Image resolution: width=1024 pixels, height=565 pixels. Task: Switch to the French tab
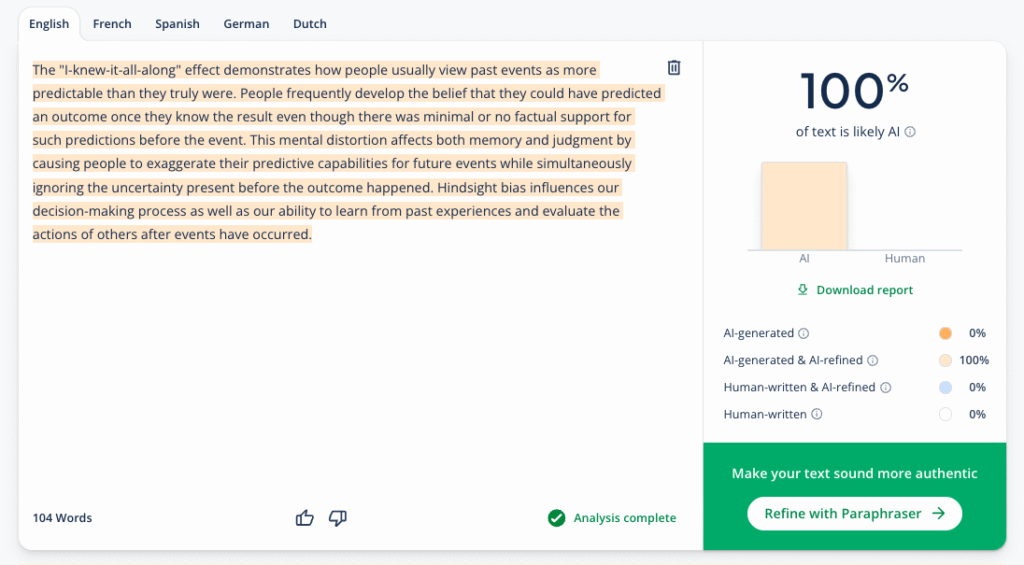(112, 24)
